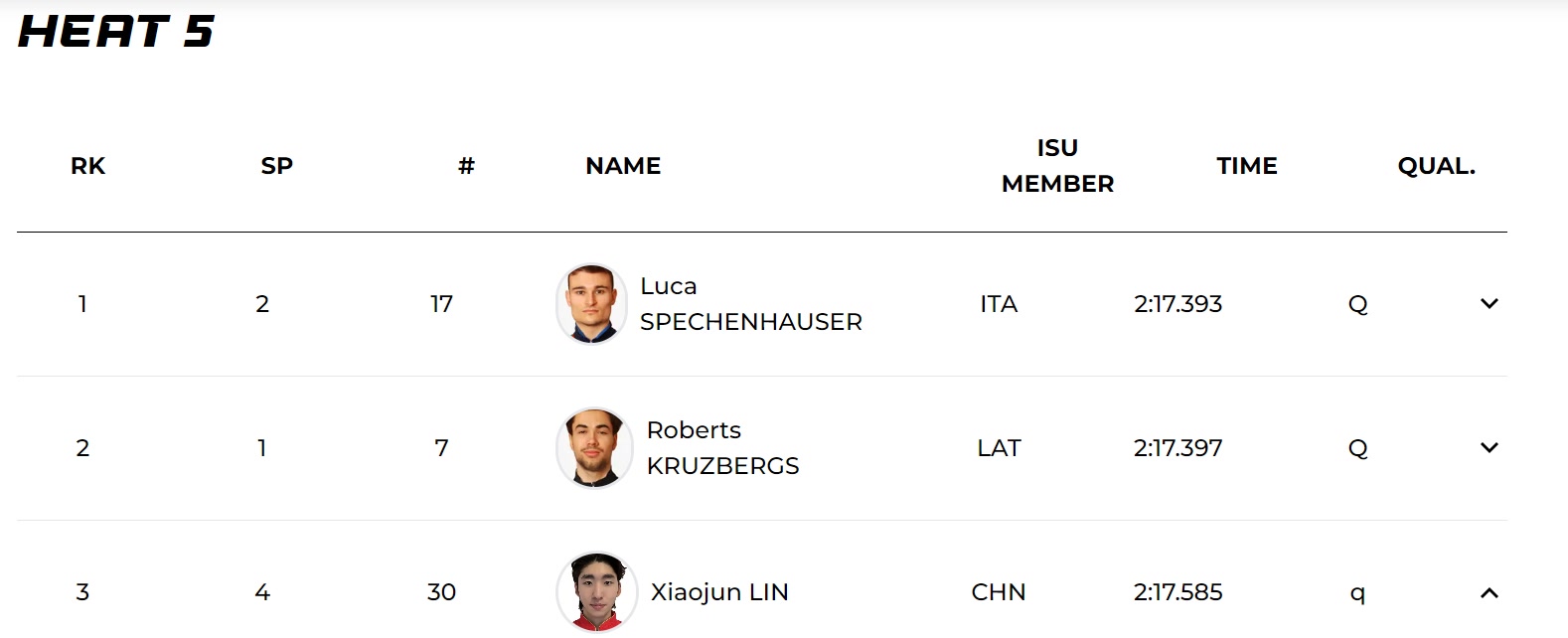Click Xiaojun Lin's profile photo
1568x638 pixels.
pos(597,592)
